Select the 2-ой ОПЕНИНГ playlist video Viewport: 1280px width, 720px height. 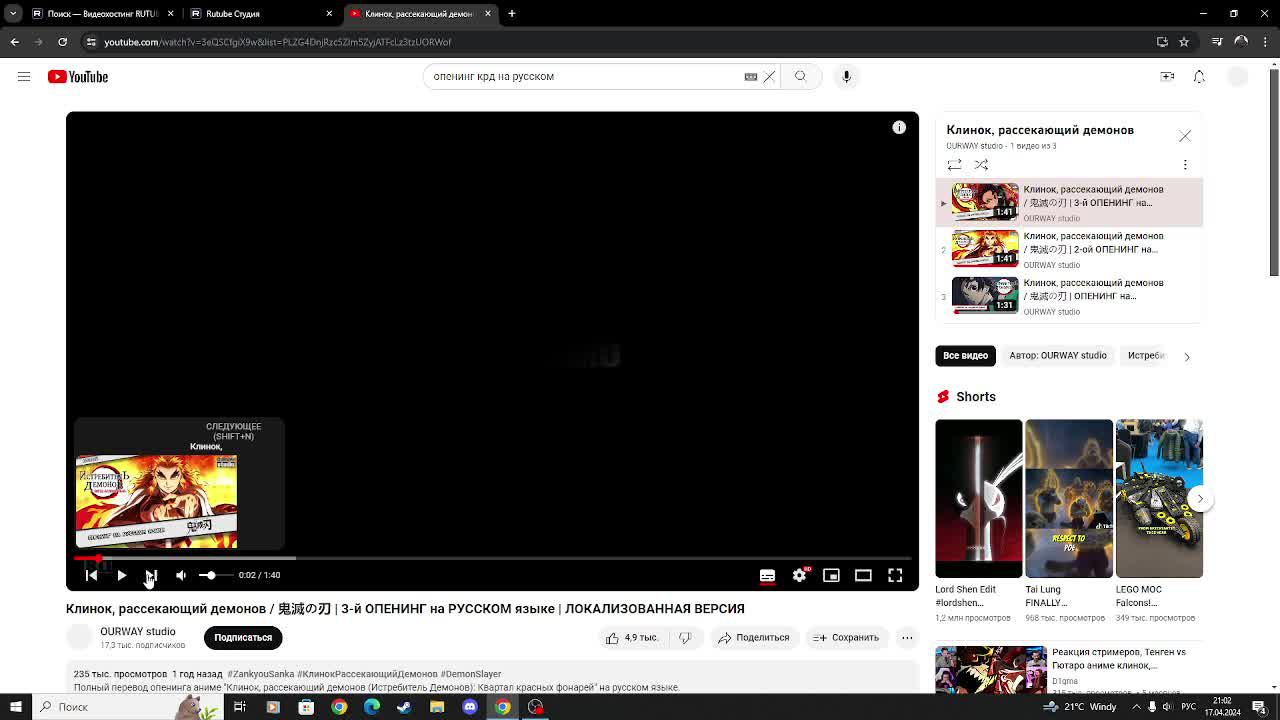(x=1069, y=250)
